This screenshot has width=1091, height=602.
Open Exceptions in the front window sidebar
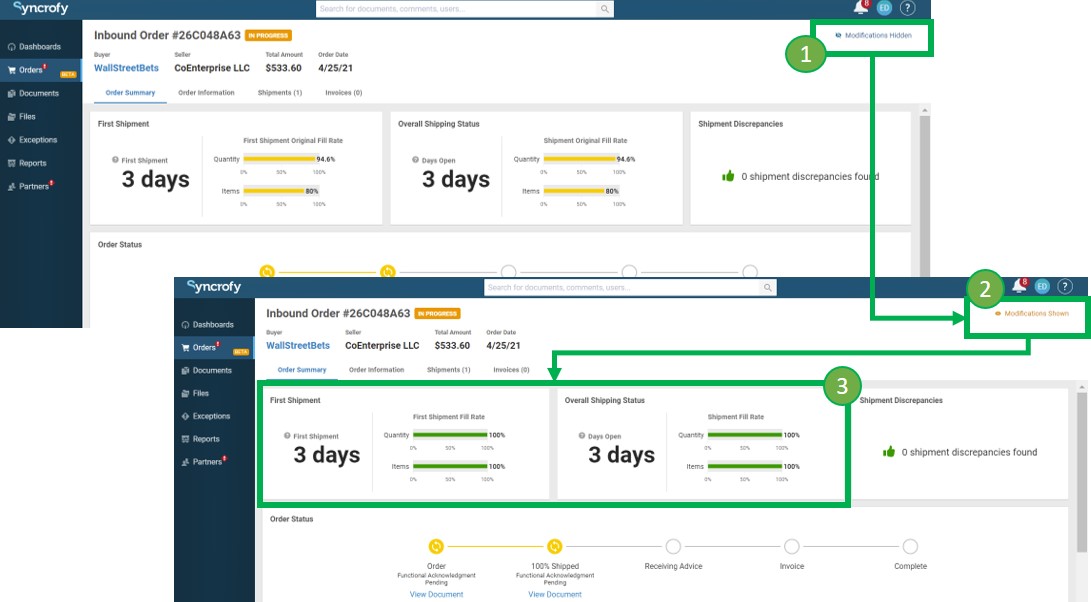(206, 416)
